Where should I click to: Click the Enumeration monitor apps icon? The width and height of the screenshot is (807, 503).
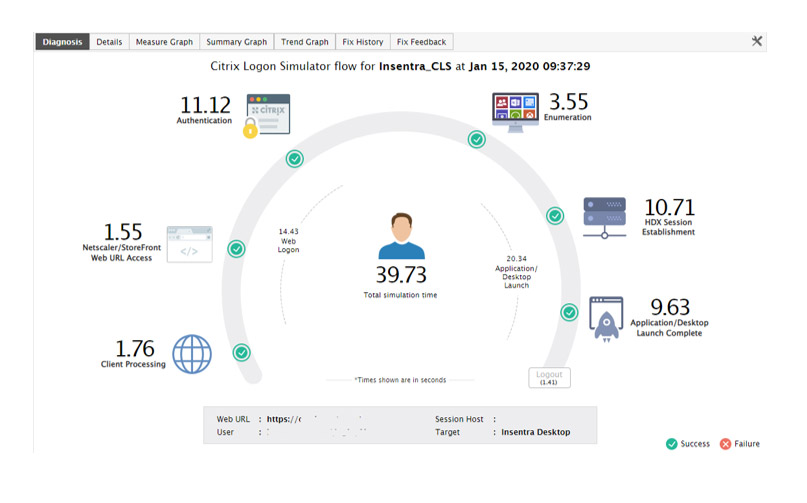[515, 112]
